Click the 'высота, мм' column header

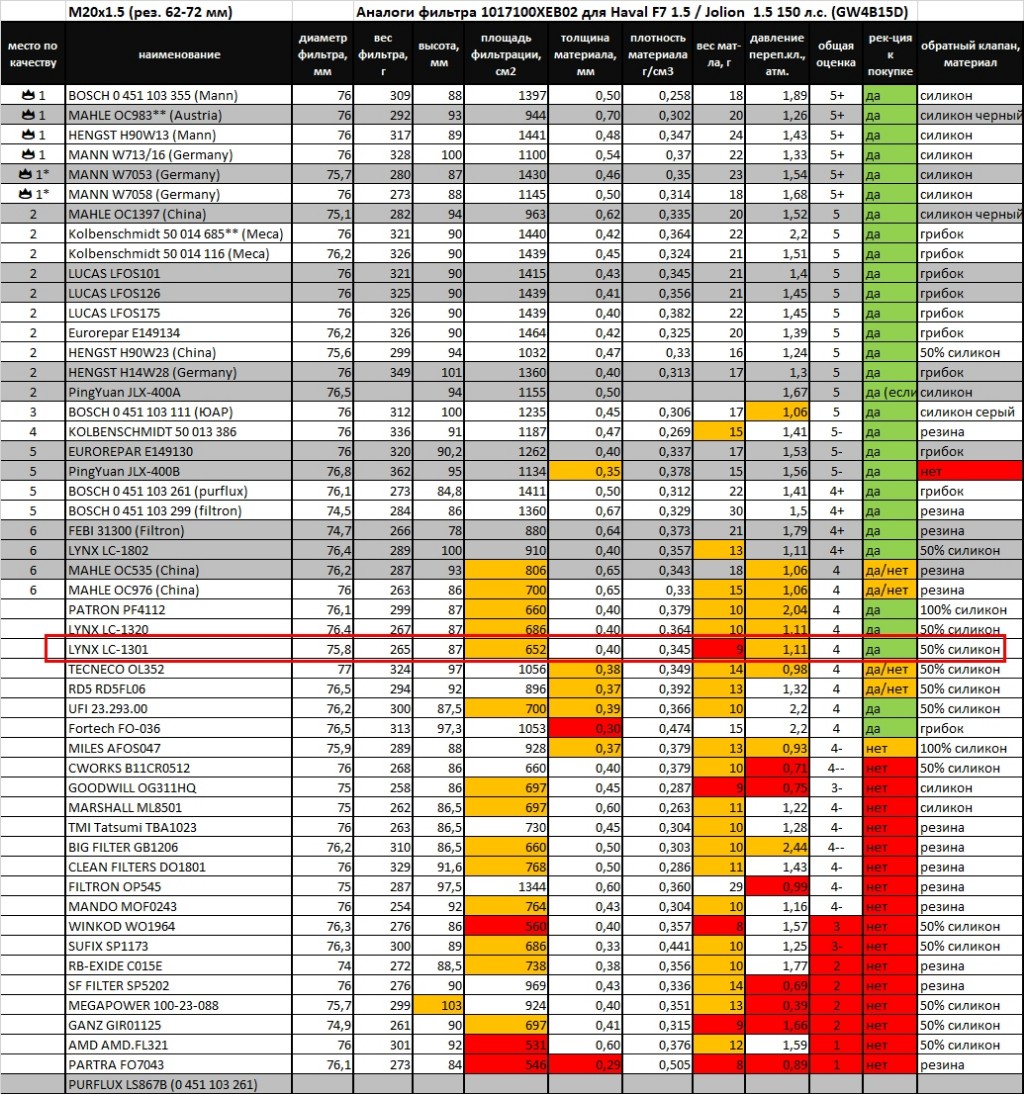coord(438,54)
